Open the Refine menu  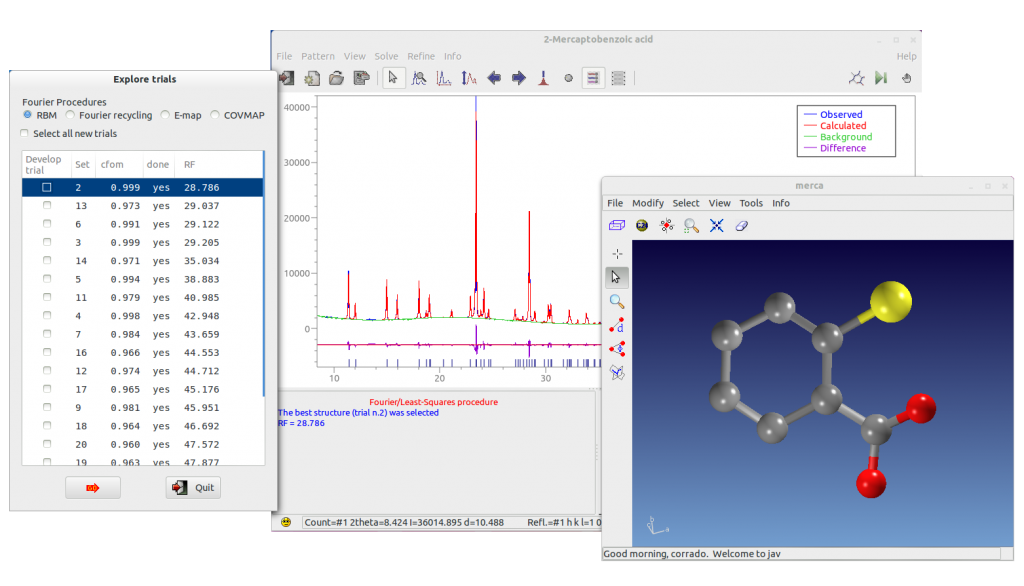pyautogui.click(x=421, y=56)
